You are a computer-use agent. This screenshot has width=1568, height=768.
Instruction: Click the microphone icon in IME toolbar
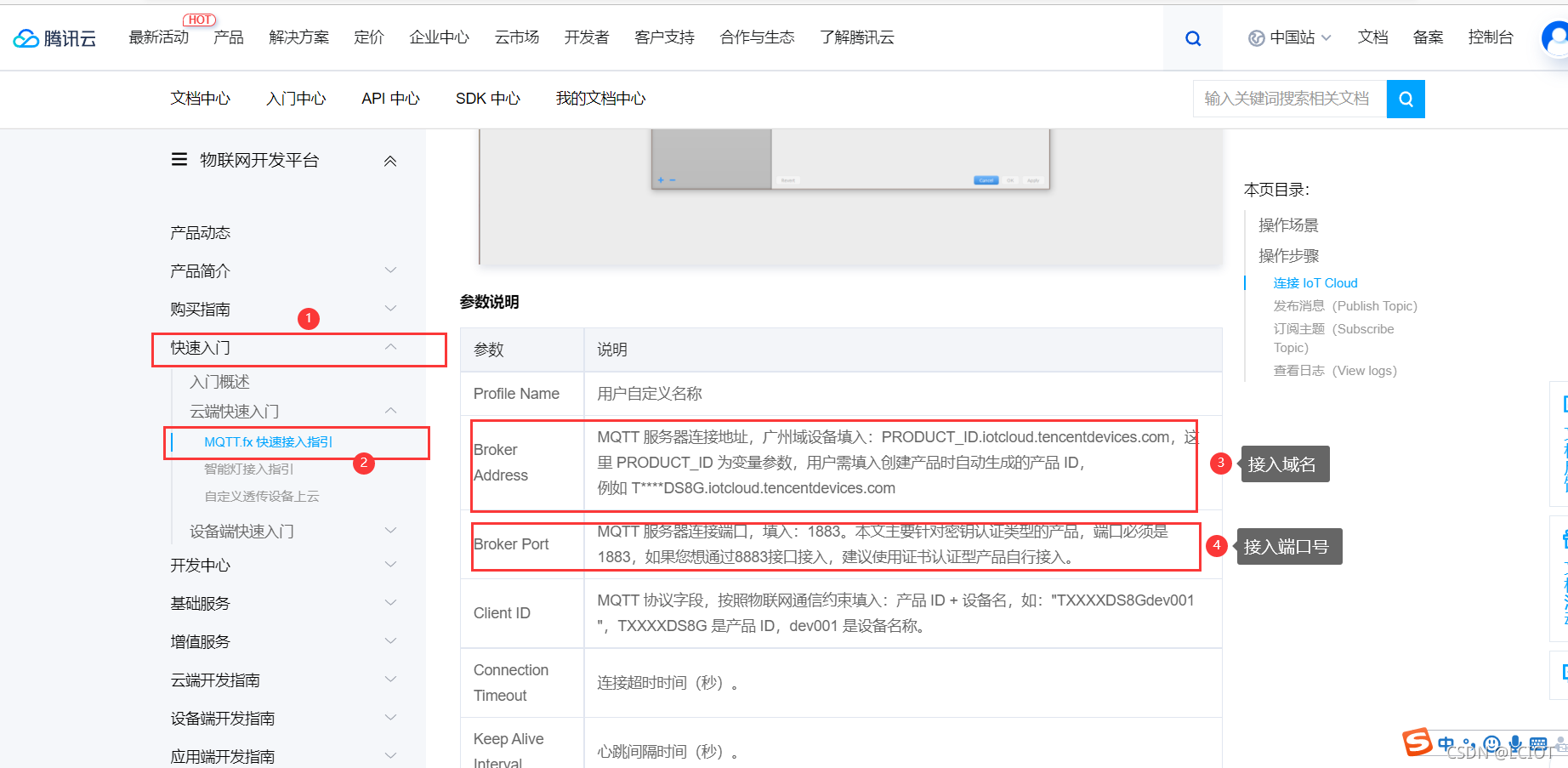click(1515, 744)
